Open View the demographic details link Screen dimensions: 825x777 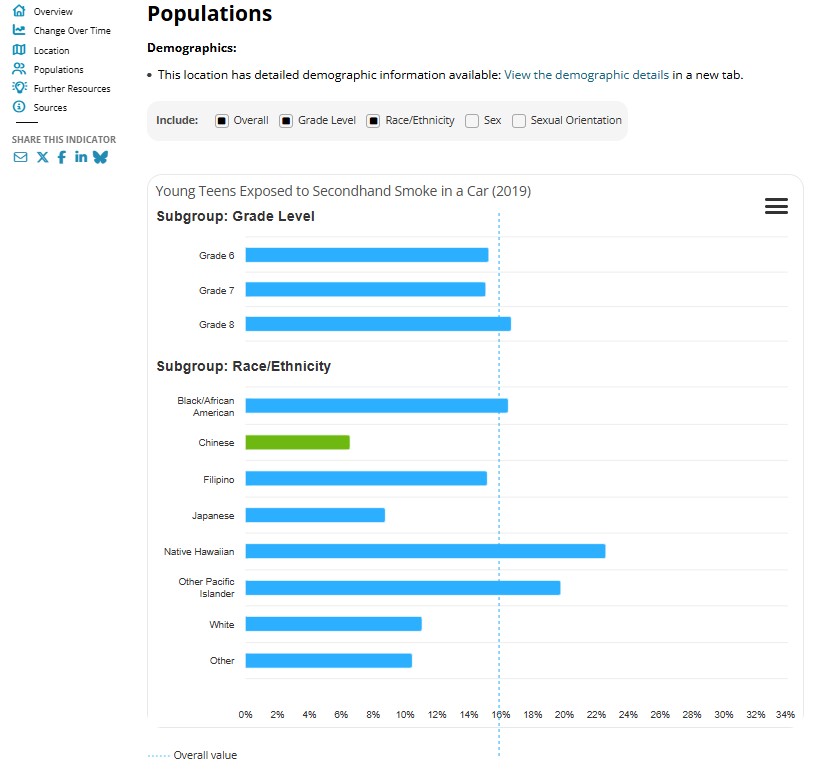click(586, 75)
